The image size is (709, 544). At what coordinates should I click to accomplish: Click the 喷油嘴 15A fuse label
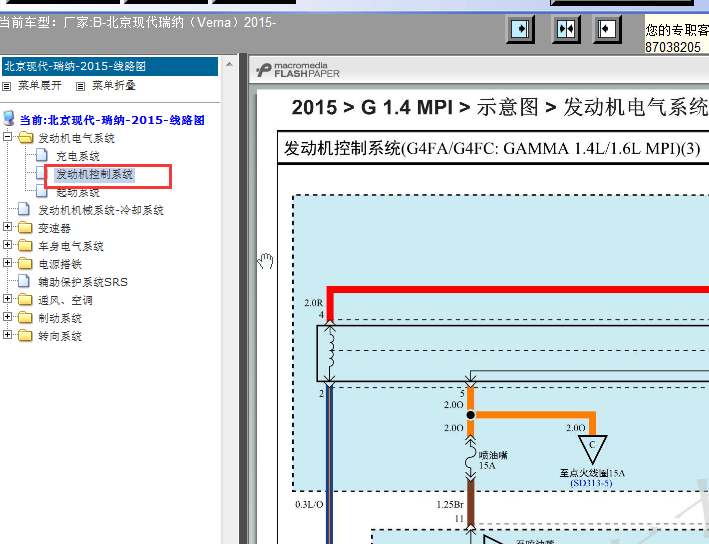coord(493,460)
